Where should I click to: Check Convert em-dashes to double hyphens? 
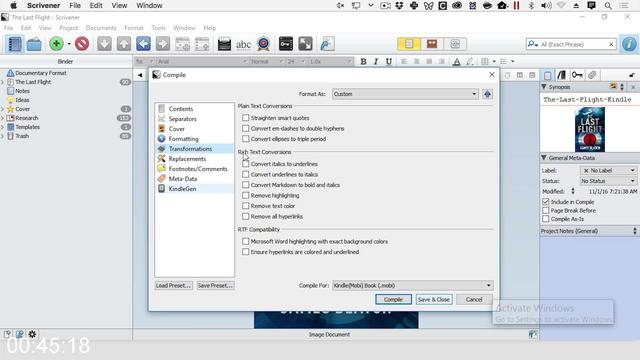click(x=245, y=129)
